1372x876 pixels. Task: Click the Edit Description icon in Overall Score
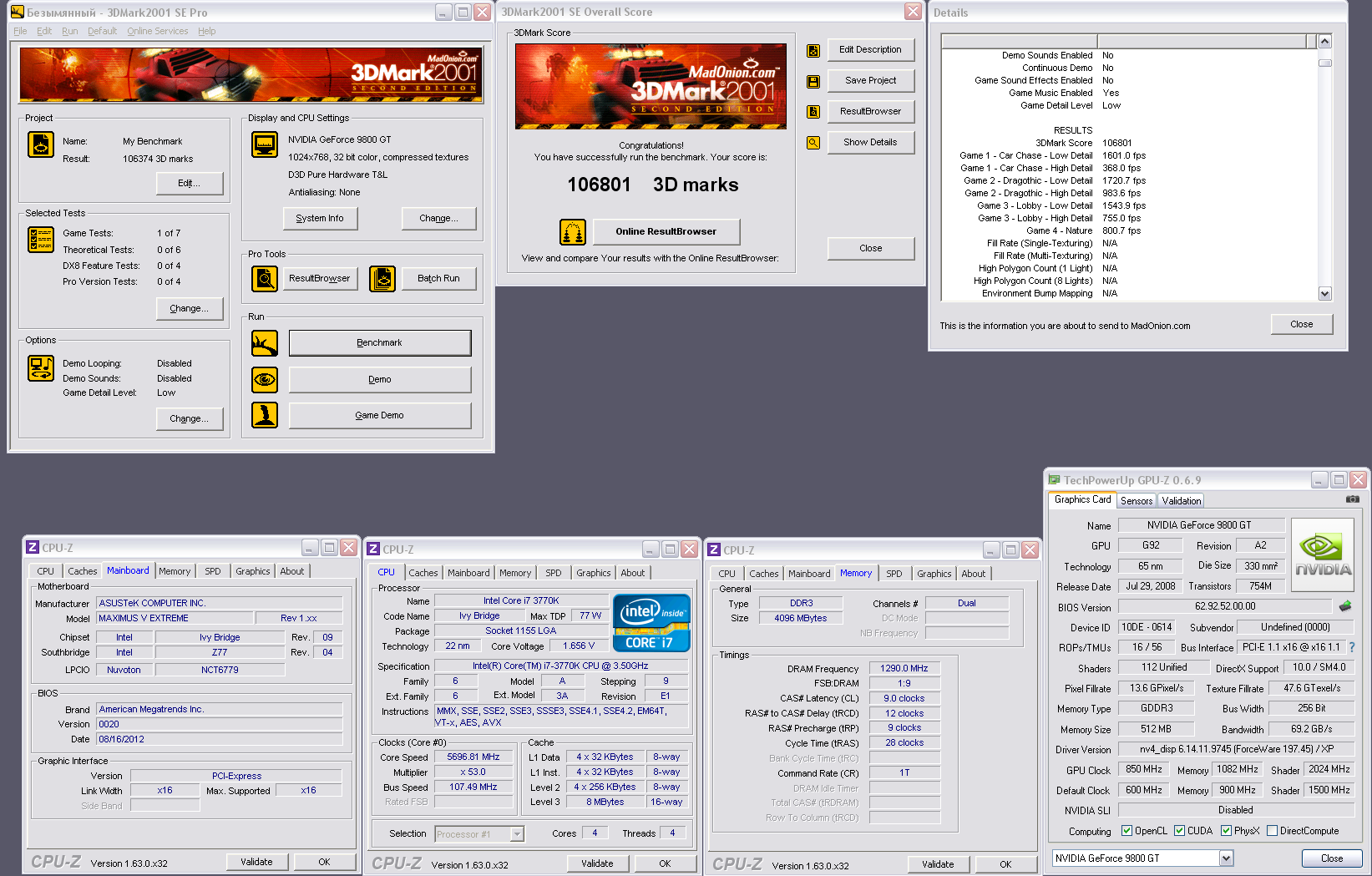tap(813, 50)
